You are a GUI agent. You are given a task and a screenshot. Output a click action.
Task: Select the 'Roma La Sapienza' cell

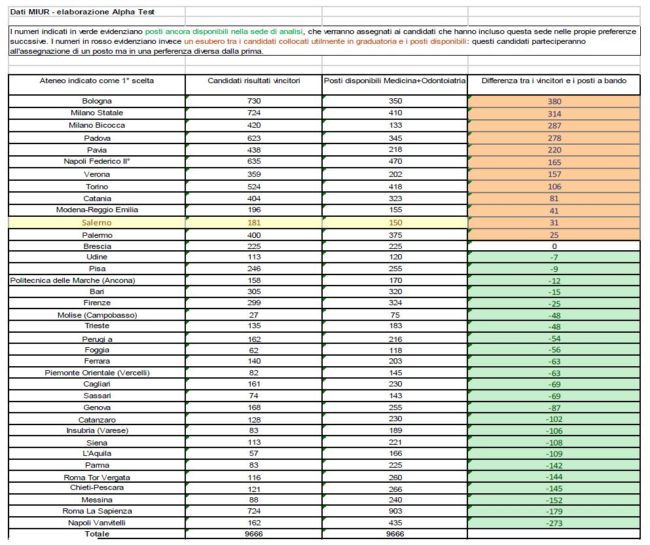point(97,511)
